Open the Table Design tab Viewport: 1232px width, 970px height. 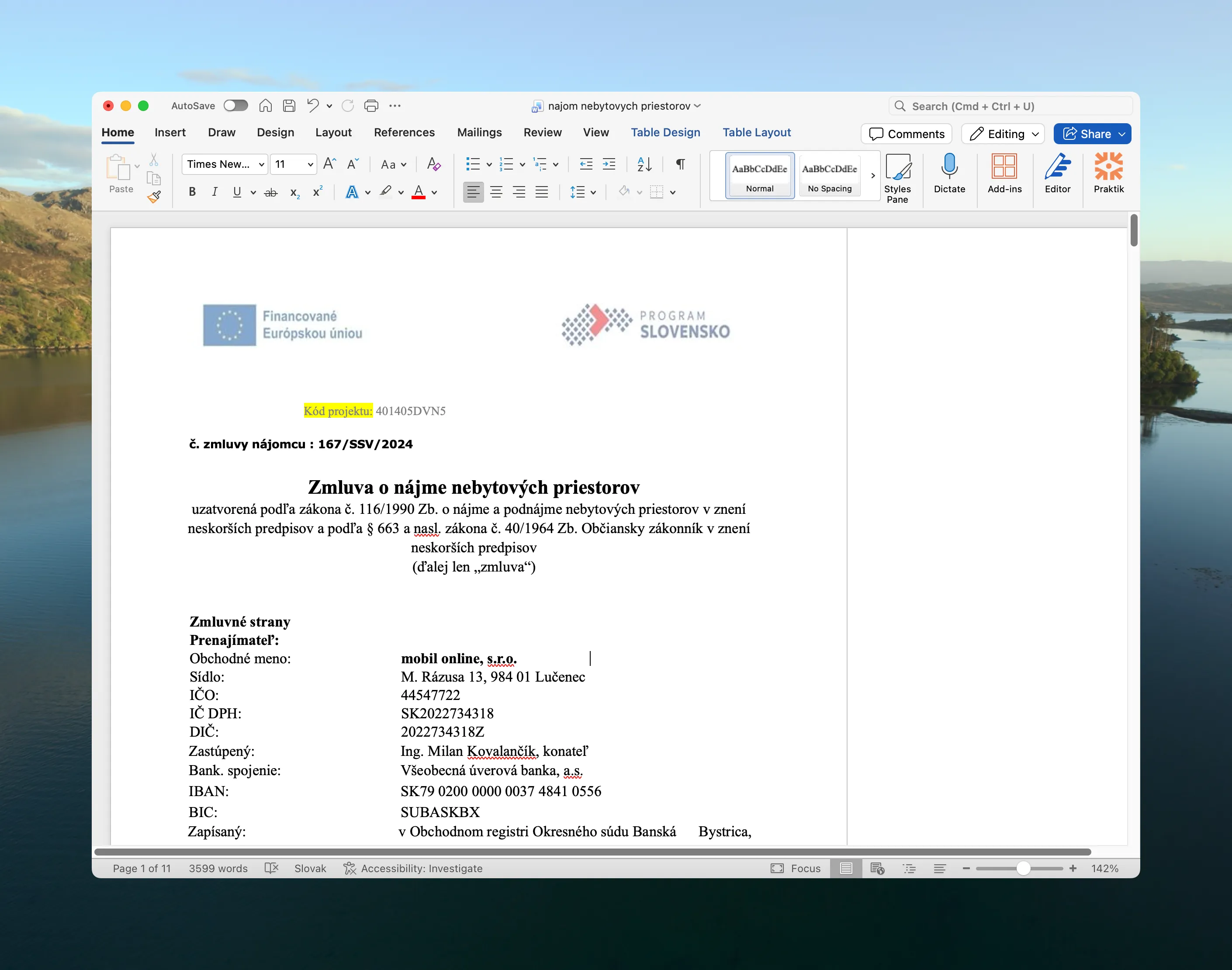coord(665,132)
